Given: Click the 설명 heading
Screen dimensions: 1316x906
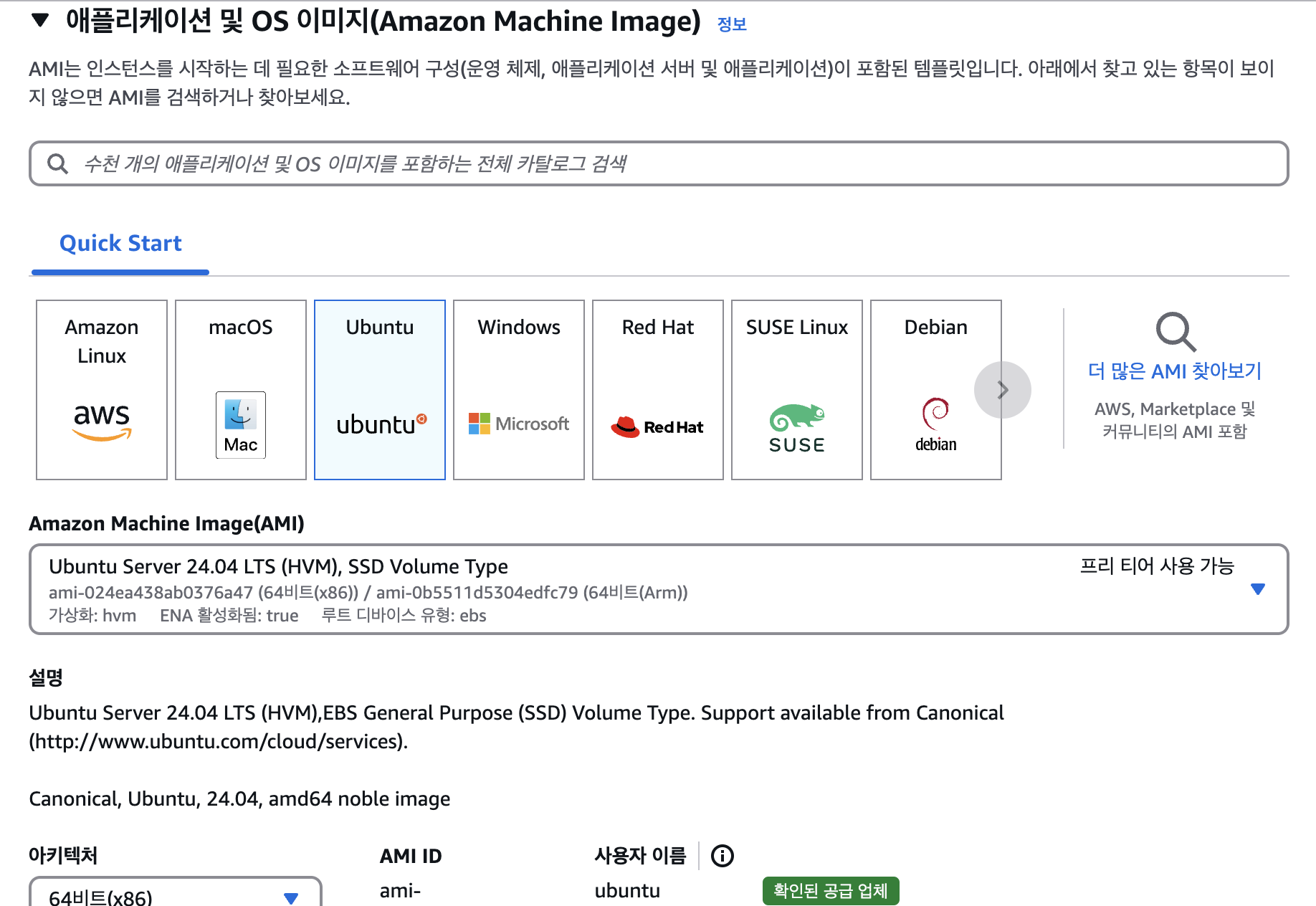Looking at the screenshot, I should point(46,678).
